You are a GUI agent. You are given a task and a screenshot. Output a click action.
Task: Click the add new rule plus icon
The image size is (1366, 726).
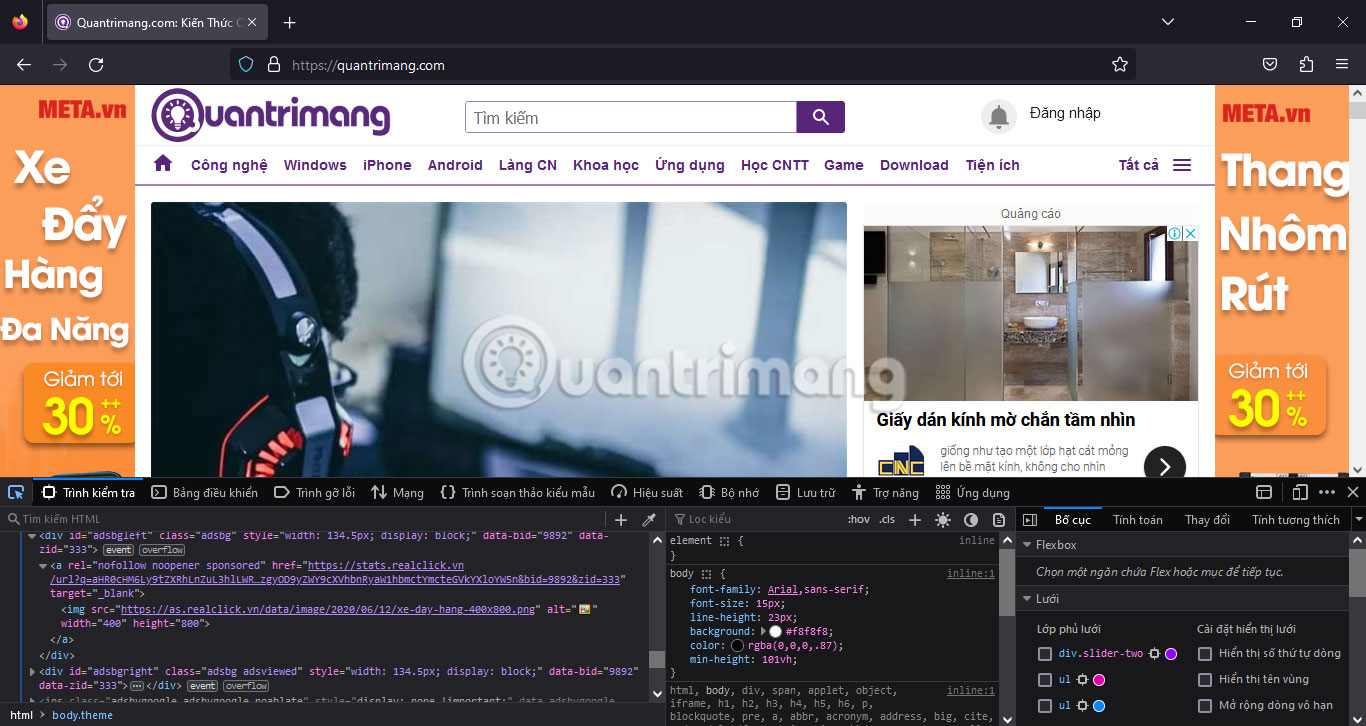coord(914,519)
